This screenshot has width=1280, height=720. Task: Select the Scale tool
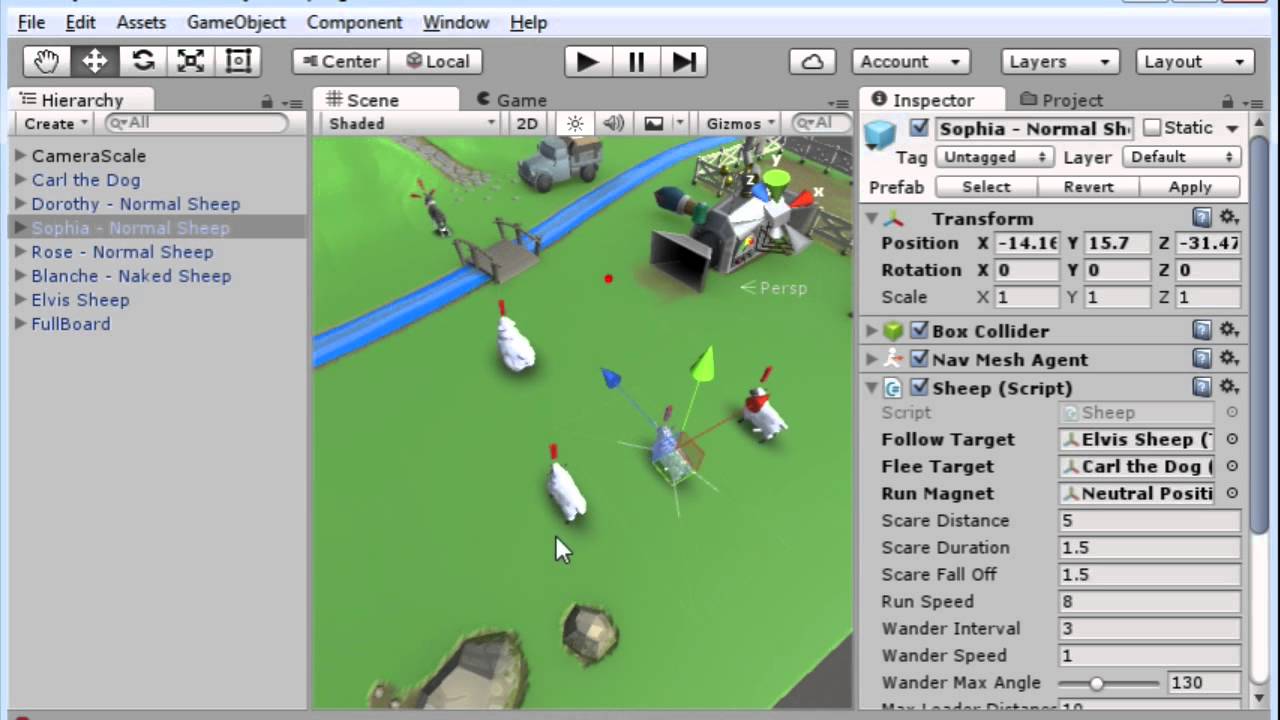click(191, 61)
